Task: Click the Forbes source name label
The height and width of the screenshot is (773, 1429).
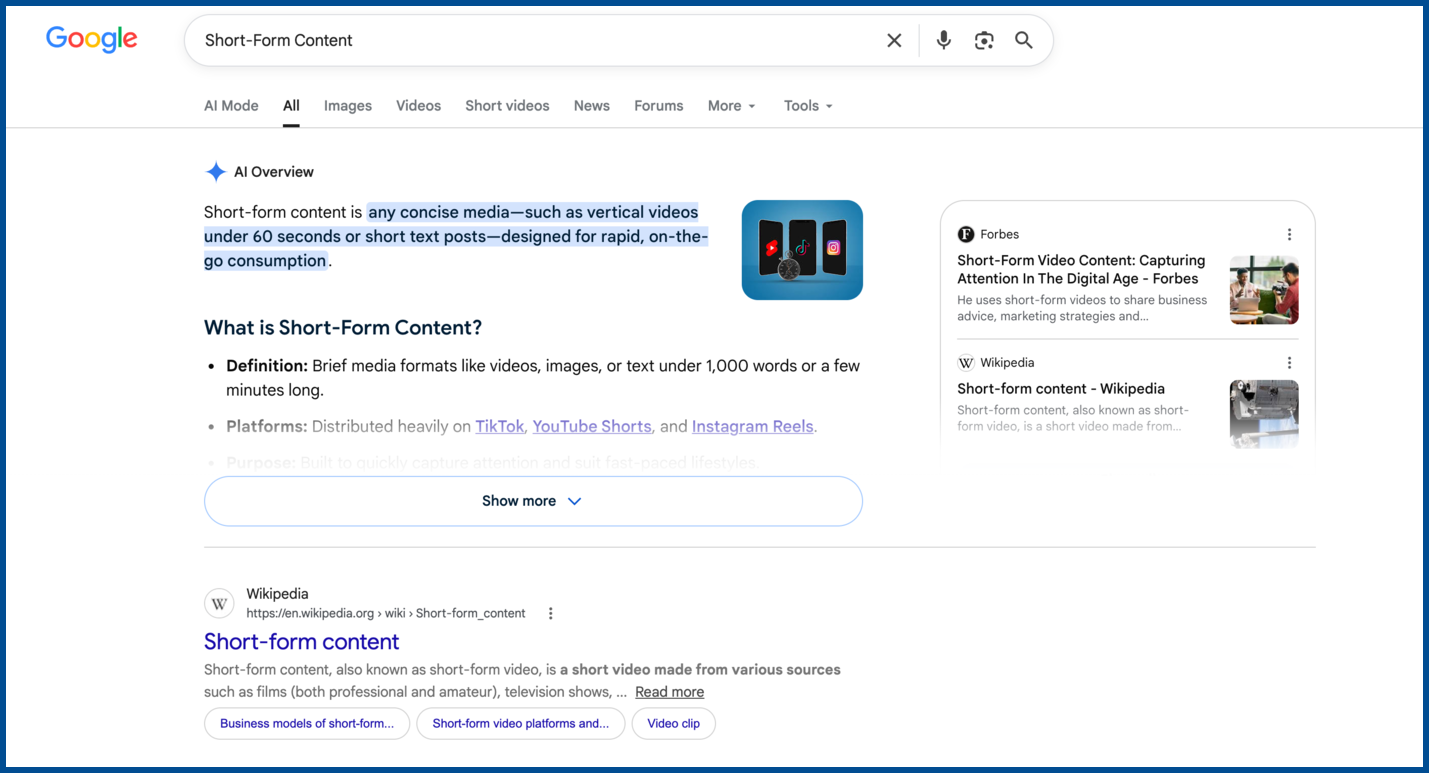Action: [999, 234]
